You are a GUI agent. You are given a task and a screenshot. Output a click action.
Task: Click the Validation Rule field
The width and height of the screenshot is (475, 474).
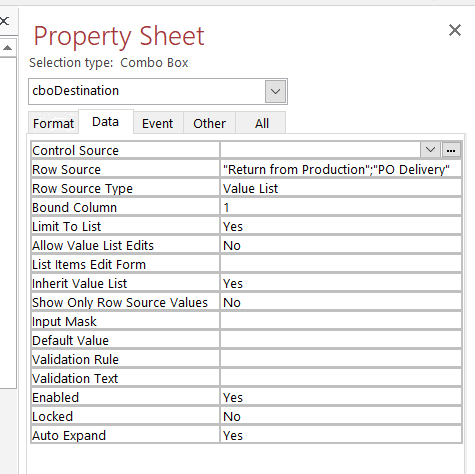[341, 359]
